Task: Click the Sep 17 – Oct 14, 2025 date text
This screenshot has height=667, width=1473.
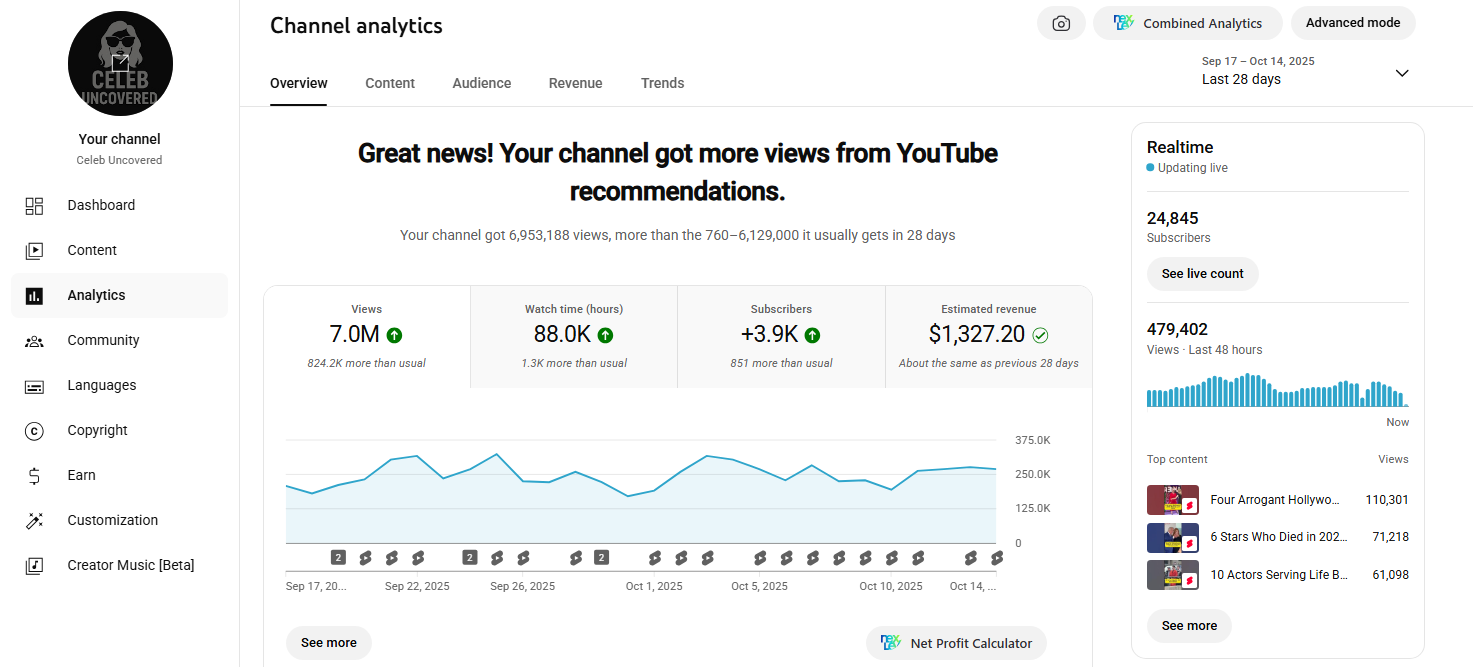Action: pyautogui.click(x=1258, y=61)
